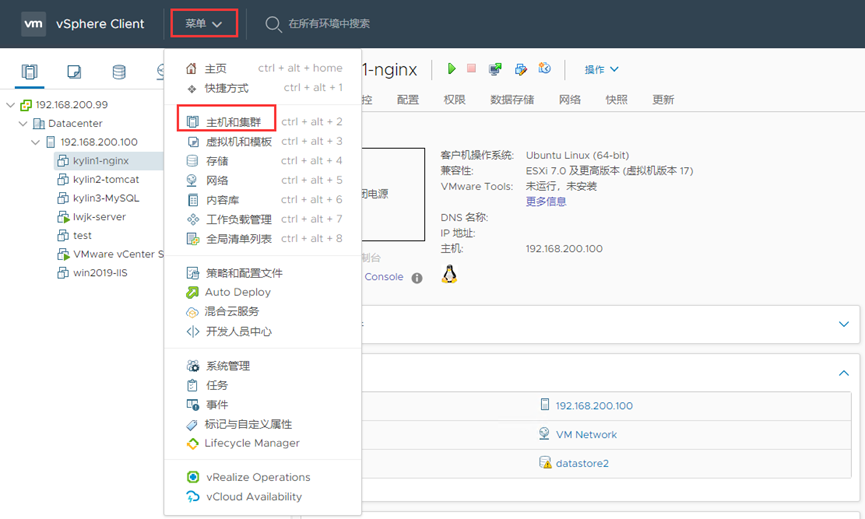The image size is (865, 519).
Task: Collapse the 192.168.200.99 vCenter node
Action: pyautogui.click(x=10, y=105)
